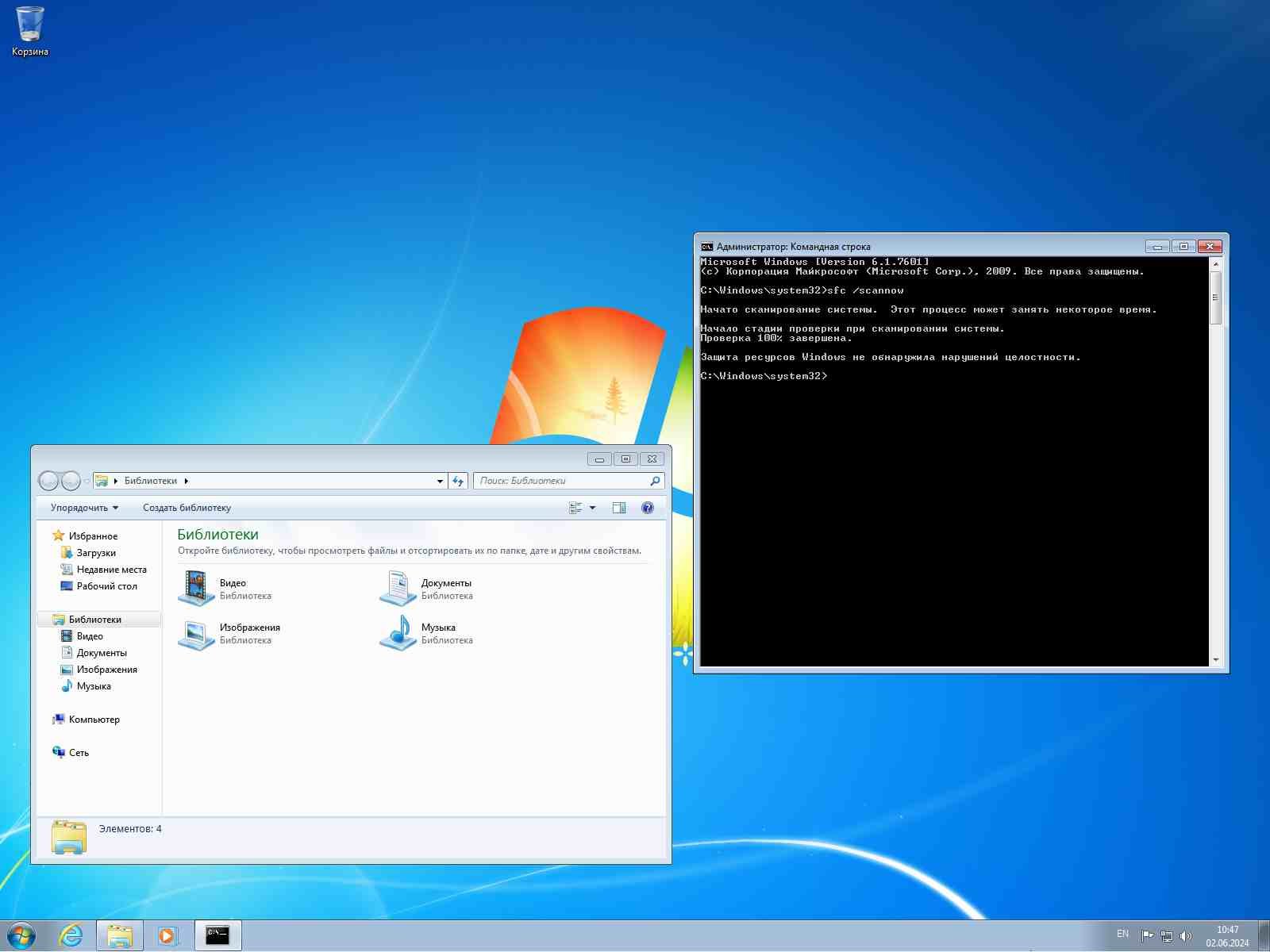Toggle the preview pane button
The image size is (1270, 952).
(619, 508)
